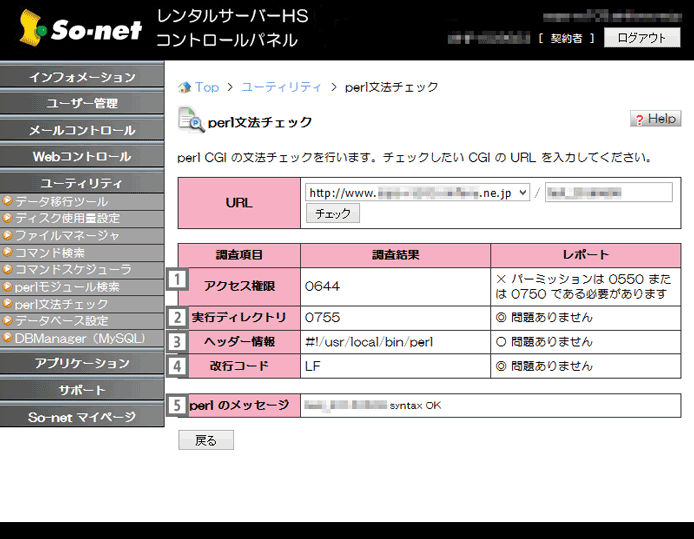Screen dimensions: 694x539
Task: Click the アクセス権限 row label
Action: (239, 286)
